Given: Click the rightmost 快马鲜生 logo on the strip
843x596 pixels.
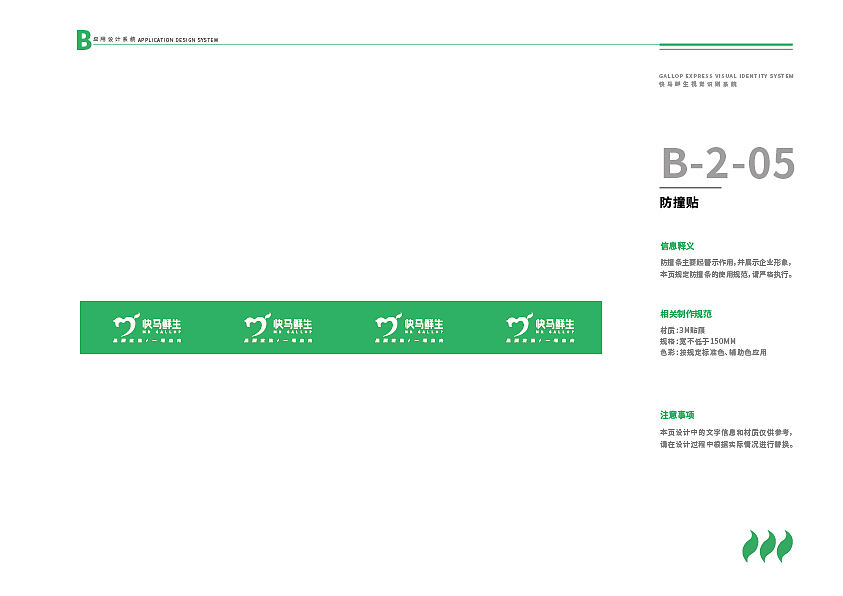Looking at the screenshot, I should coord(540,328).
